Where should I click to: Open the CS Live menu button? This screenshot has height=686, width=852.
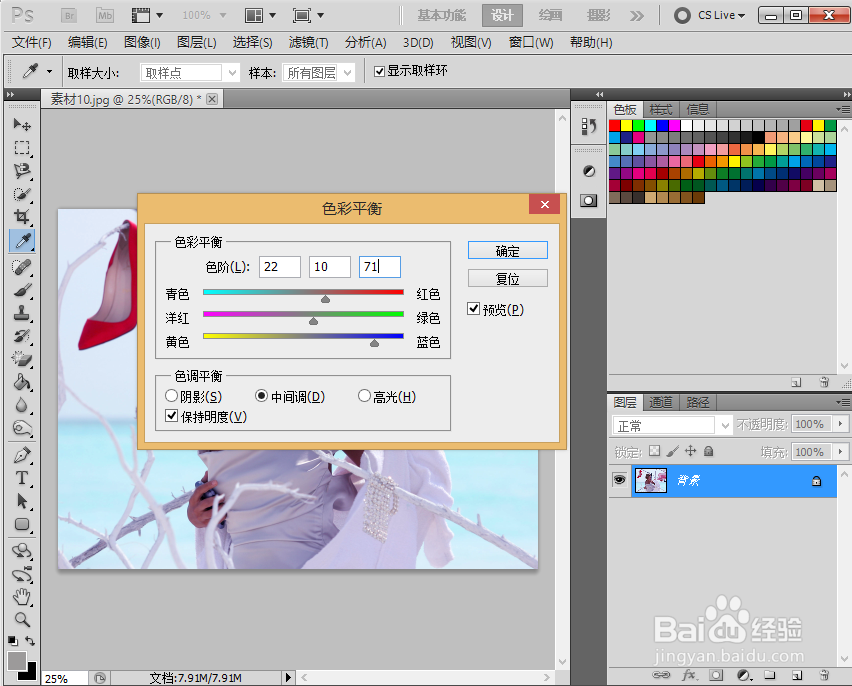(710, 15)
